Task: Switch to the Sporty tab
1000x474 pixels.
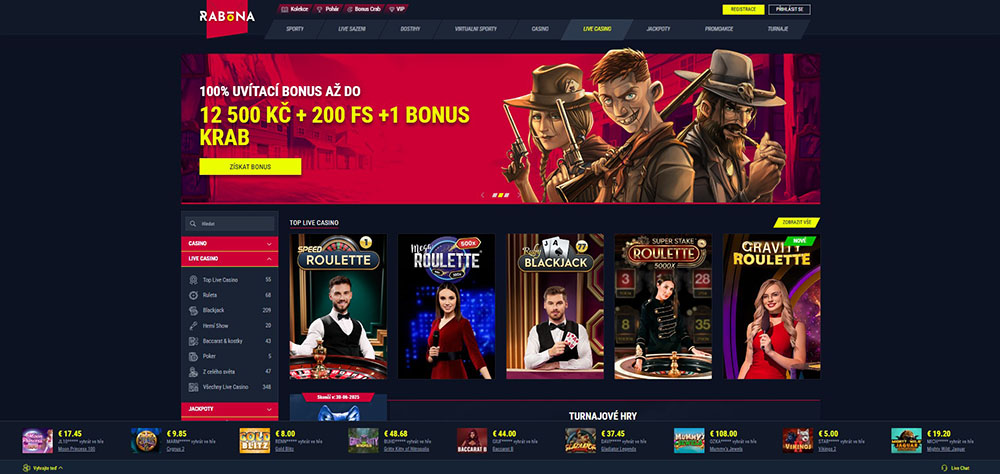Action: pyautogui.click(x=295, y=29)
